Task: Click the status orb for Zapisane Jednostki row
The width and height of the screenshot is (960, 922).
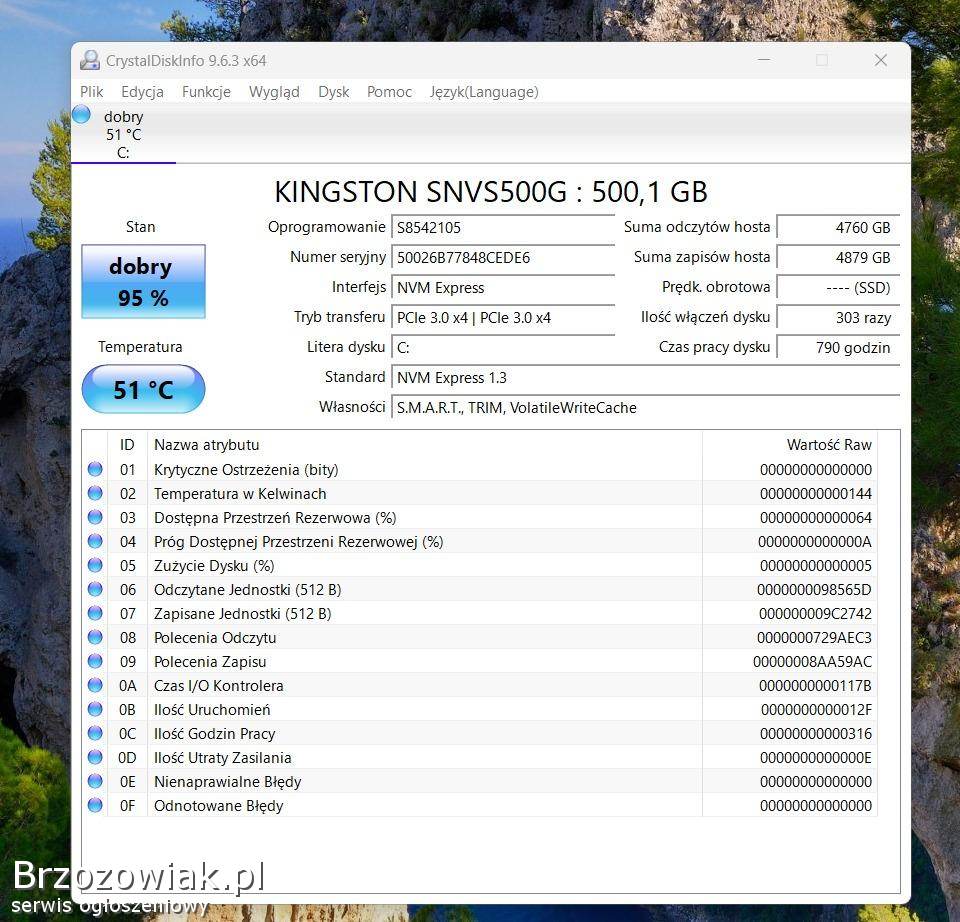Action: pos(95,613)
